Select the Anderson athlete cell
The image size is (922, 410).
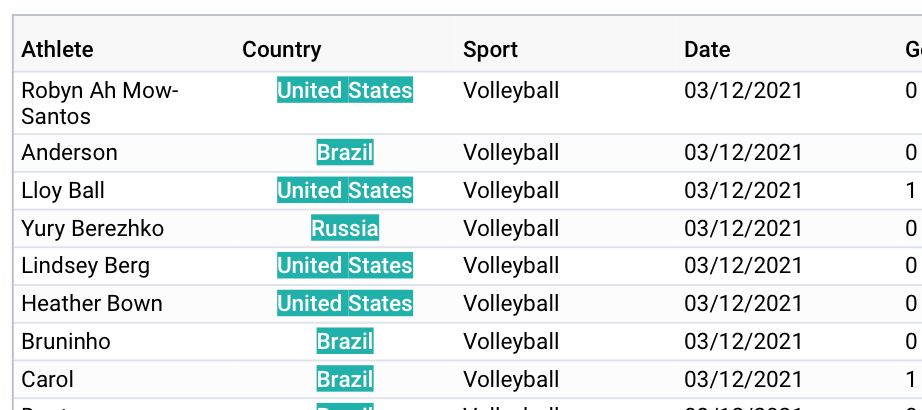(123, 153)
